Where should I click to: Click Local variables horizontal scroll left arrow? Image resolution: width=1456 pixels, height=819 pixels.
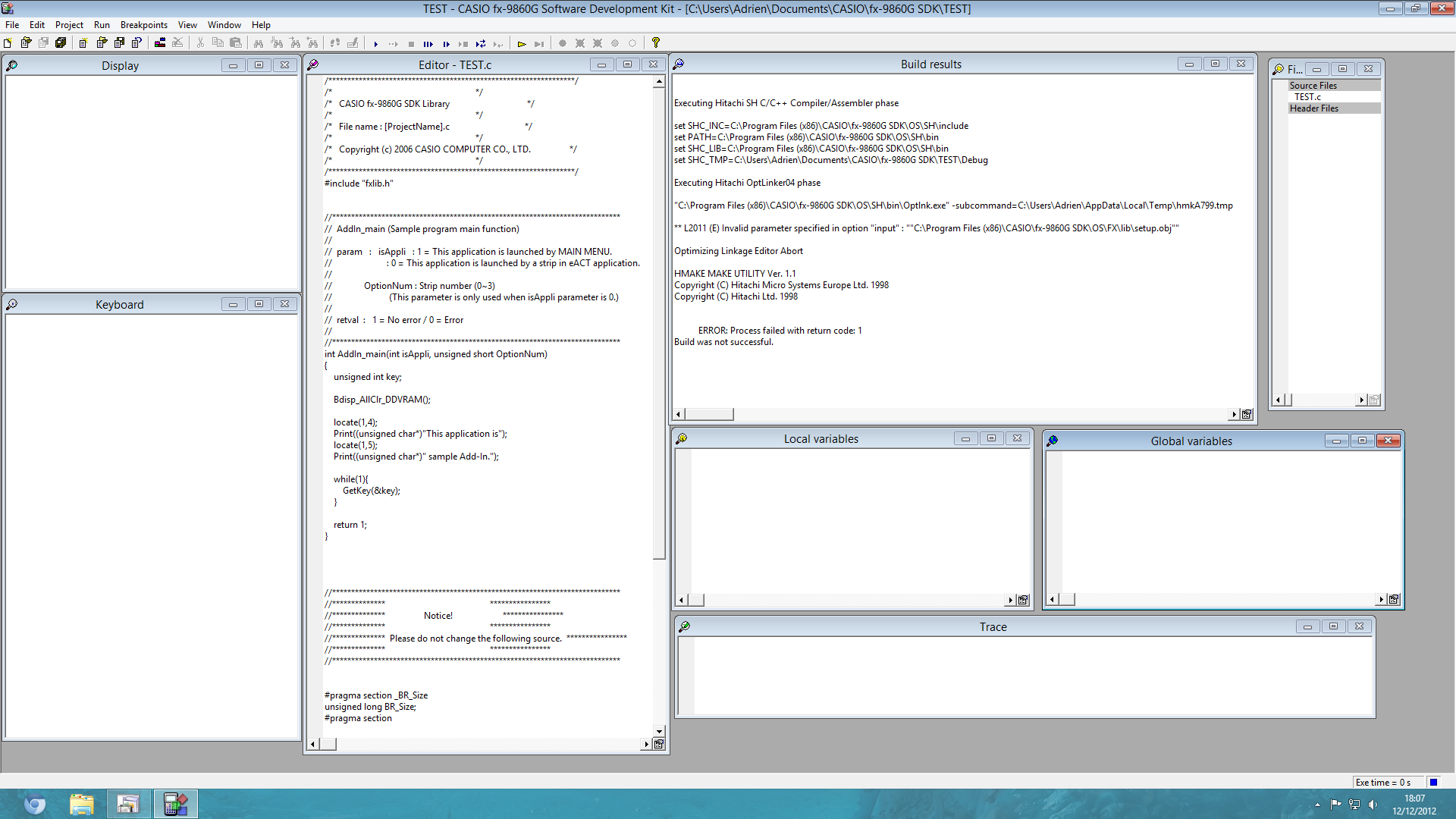[681, 600]
